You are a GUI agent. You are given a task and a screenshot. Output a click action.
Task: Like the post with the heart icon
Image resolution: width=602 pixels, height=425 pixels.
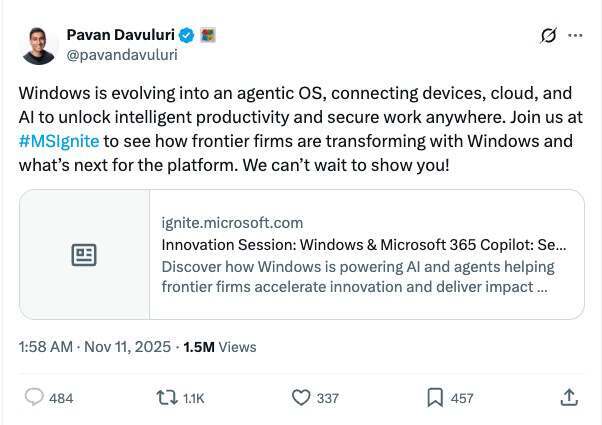click(x=301, y=397)
